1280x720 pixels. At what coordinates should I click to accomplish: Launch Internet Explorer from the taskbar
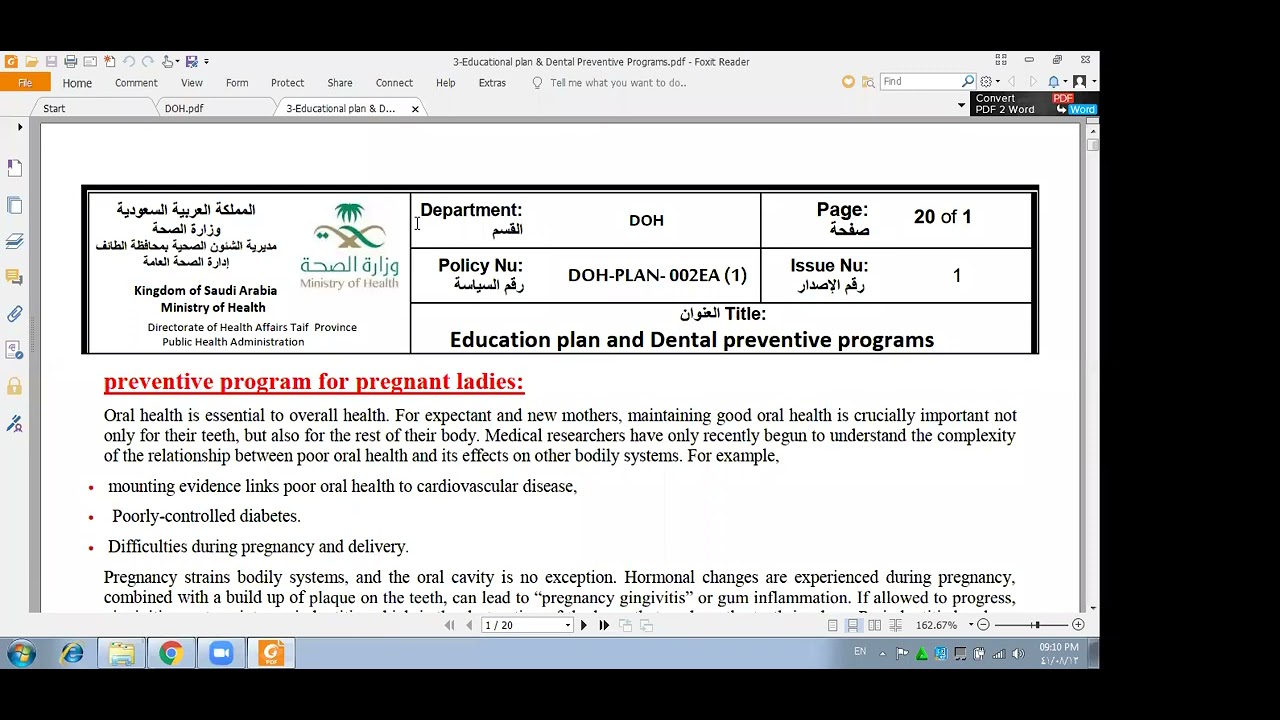point(72,654)
